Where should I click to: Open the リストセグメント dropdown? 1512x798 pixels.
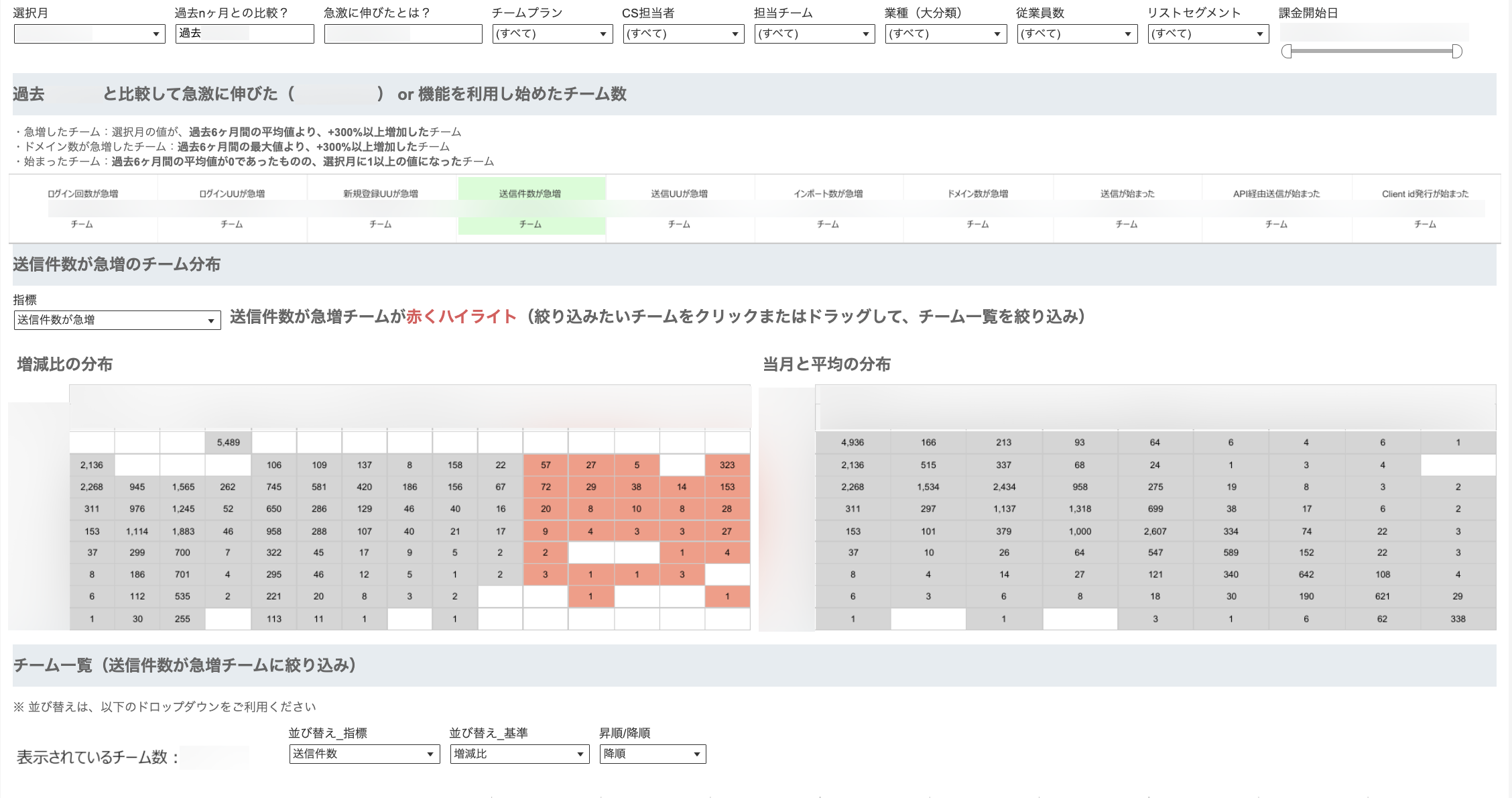(x=1207, y=34)
